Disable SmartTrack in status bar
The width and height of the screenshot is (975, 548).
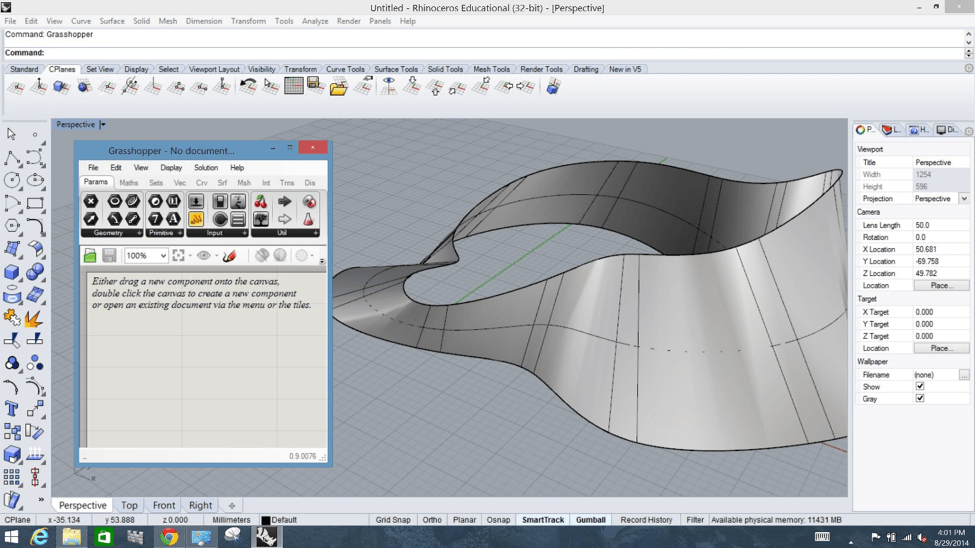coord(543,519)
